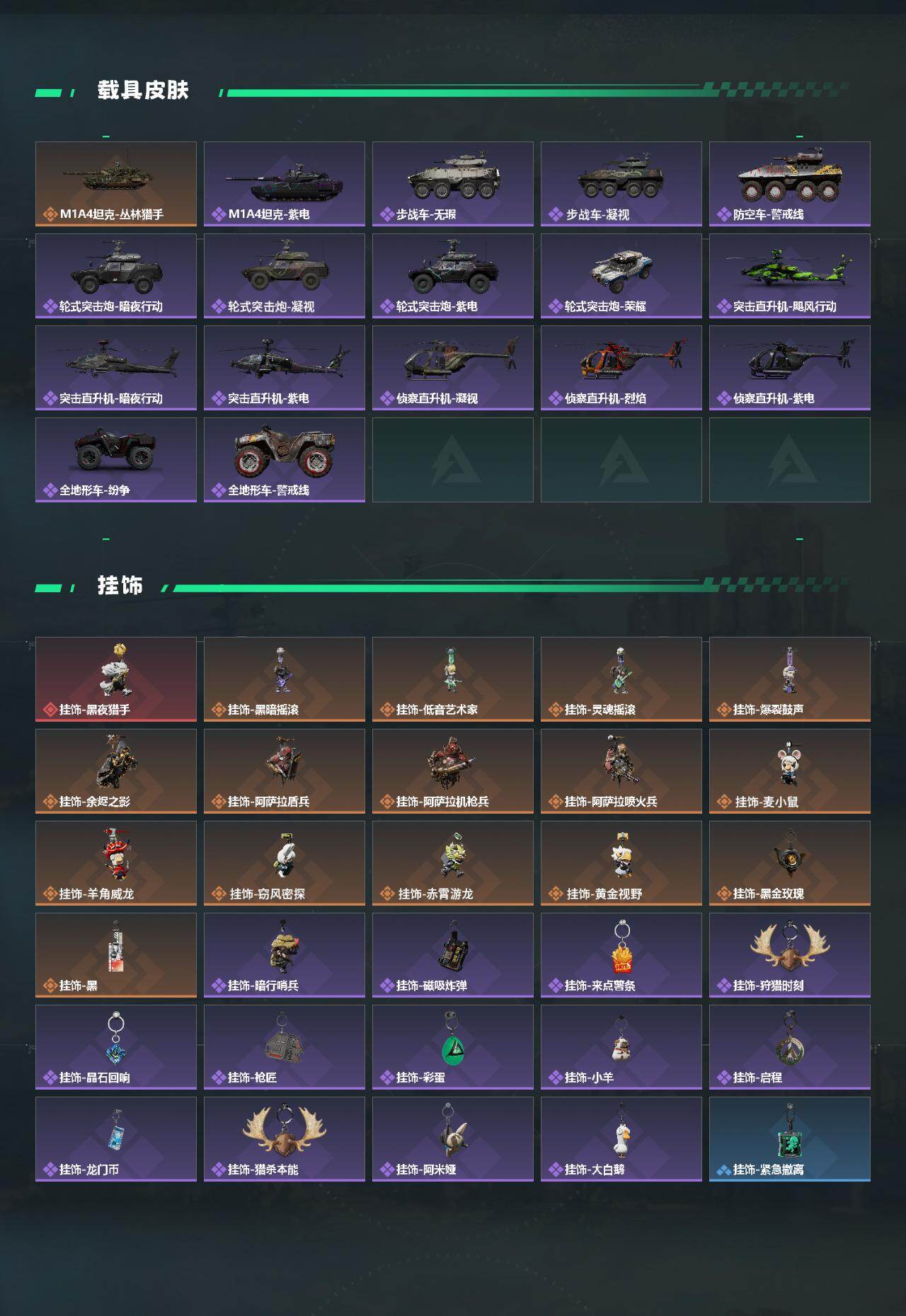Image resolution: width=906 pixels, height=1316 pixels.
Task: Click the 挂饰 section header
Action: [x=120, y=586]
